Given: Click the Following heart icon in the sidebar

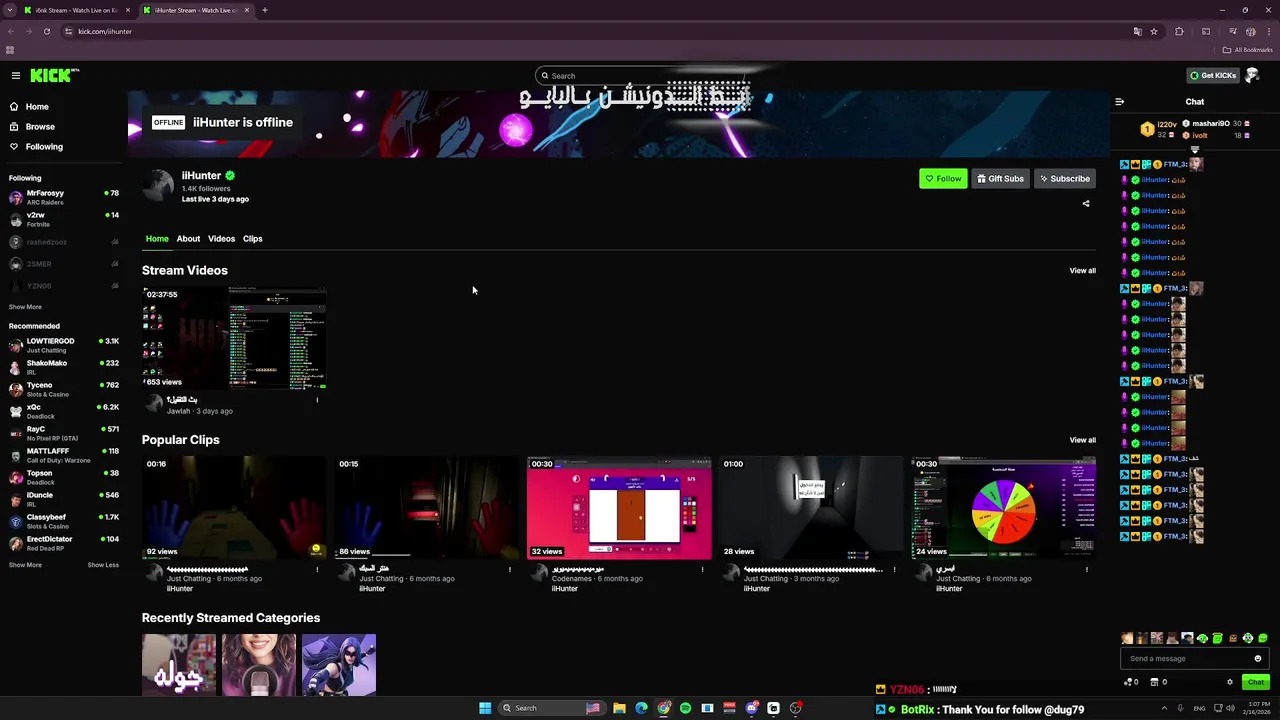Looking at the screenshot, I should click(x=14, y=147).
